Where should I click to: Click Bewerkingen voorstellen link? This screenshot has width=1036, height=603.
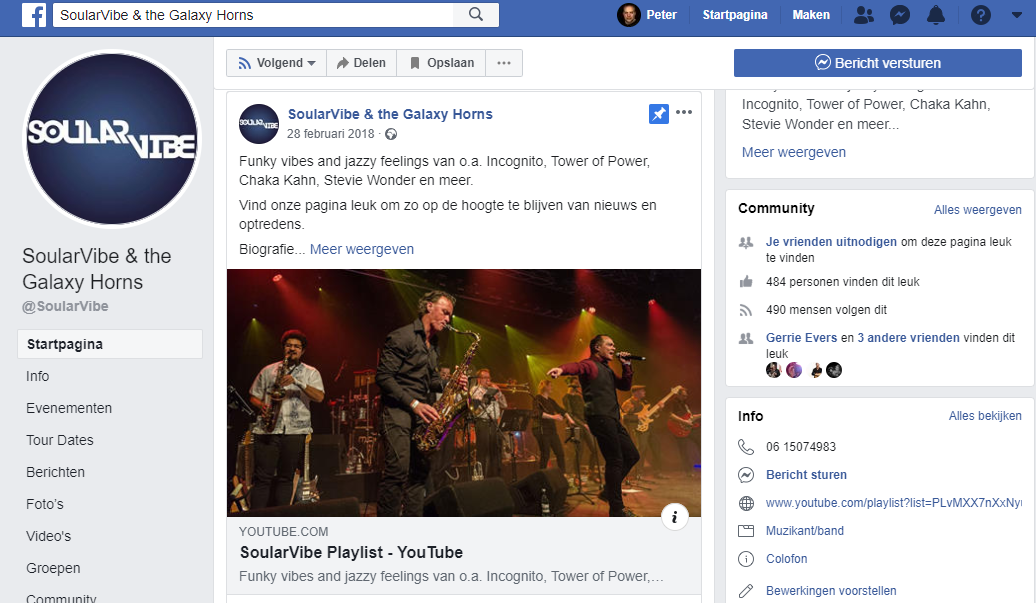click(831, 591)
